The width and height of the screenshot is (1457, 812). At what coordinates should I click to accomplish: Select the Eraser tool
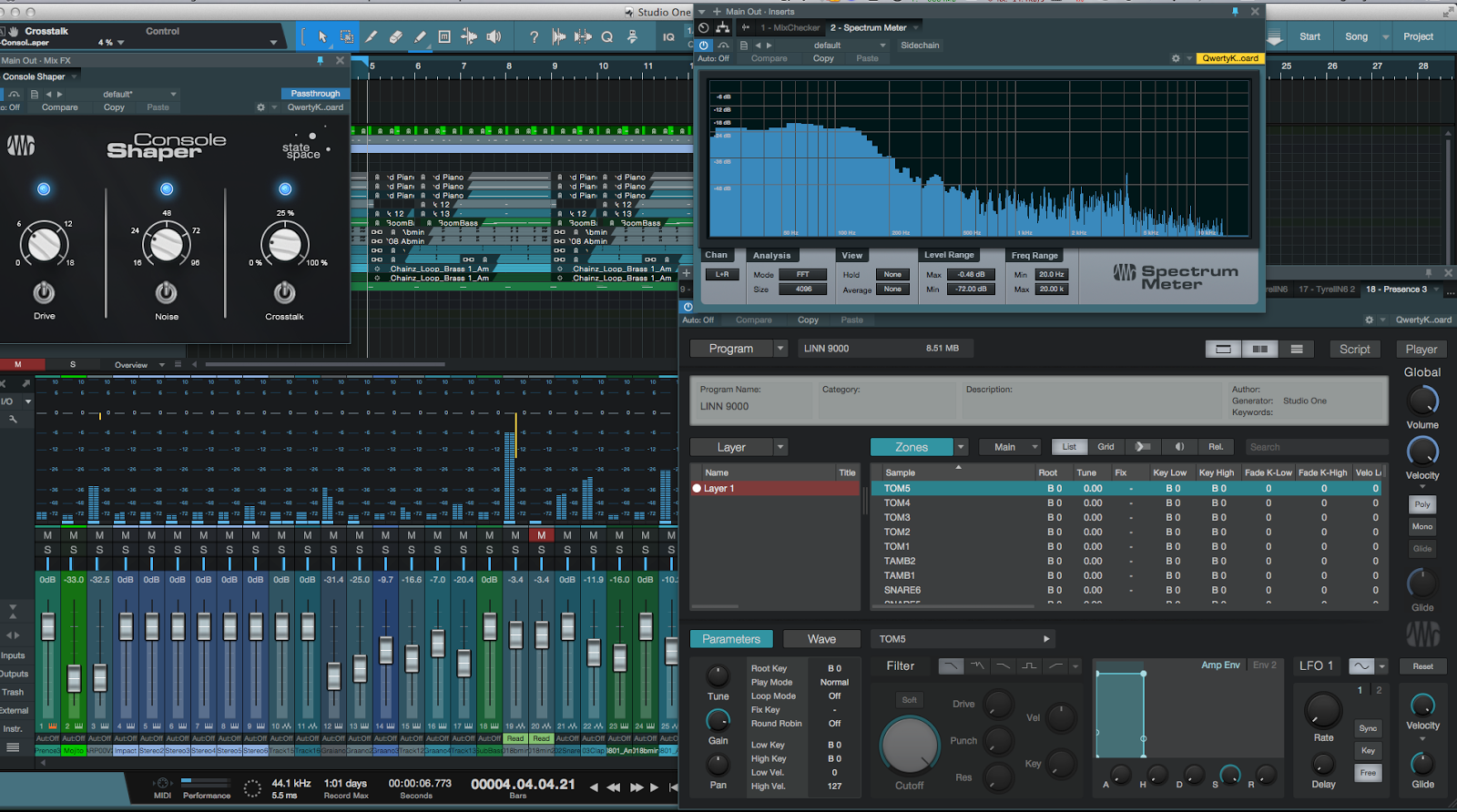pyautogui.click(x=395, y=36)
